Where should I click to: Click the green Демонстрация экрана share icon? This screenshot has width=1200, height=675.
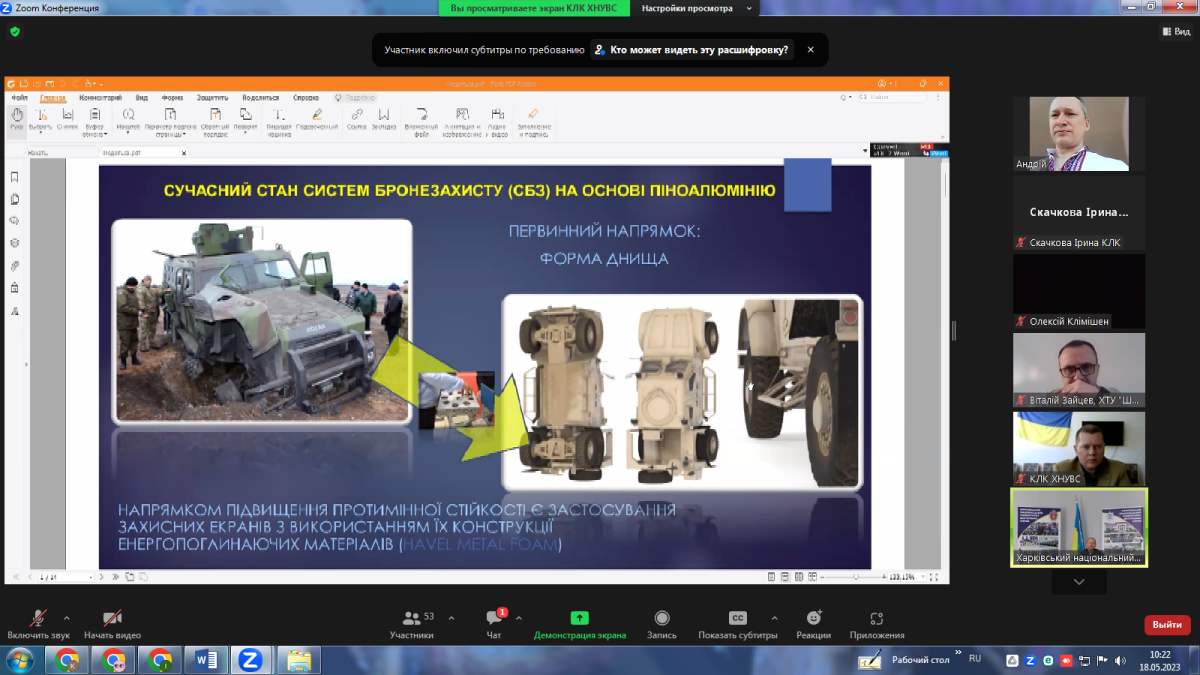tap(579, 618)
